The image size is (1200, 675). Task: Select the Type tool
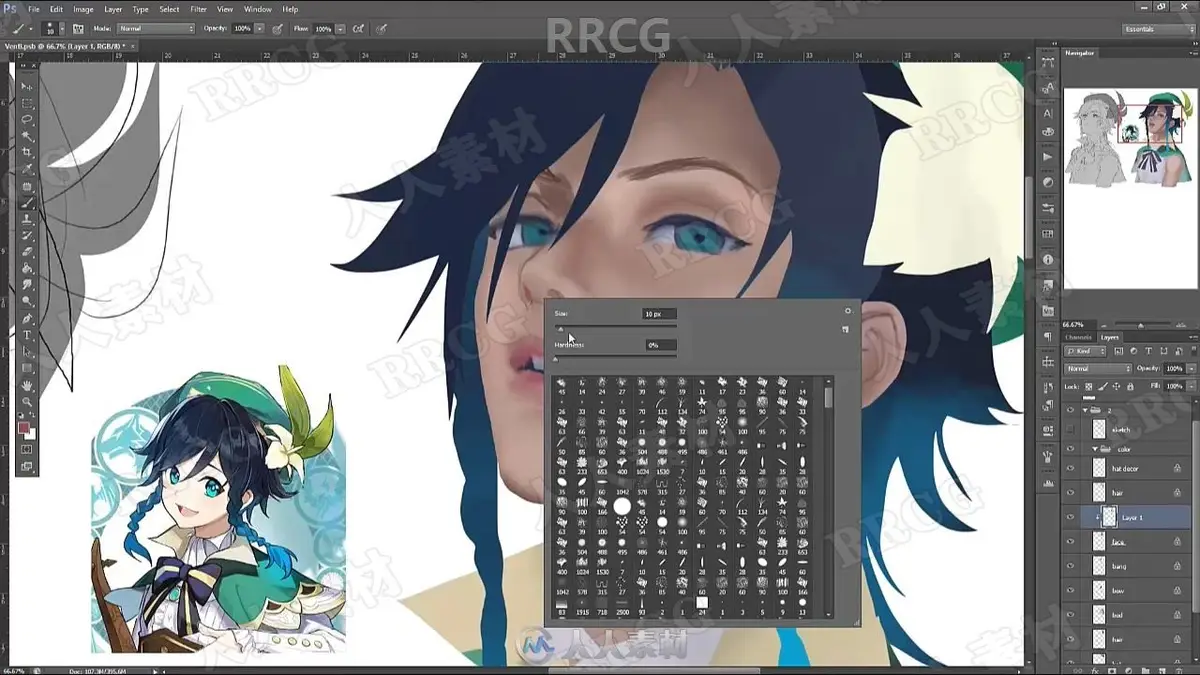click(x=27, y=334)
